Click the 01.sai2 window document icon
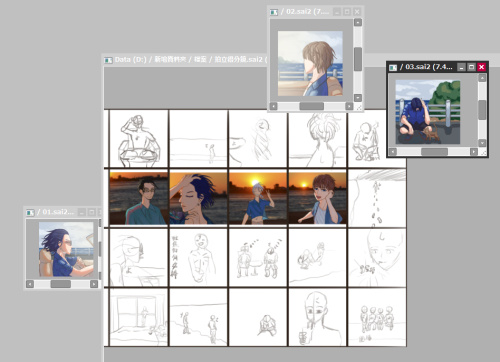 [x=30, y=212]
